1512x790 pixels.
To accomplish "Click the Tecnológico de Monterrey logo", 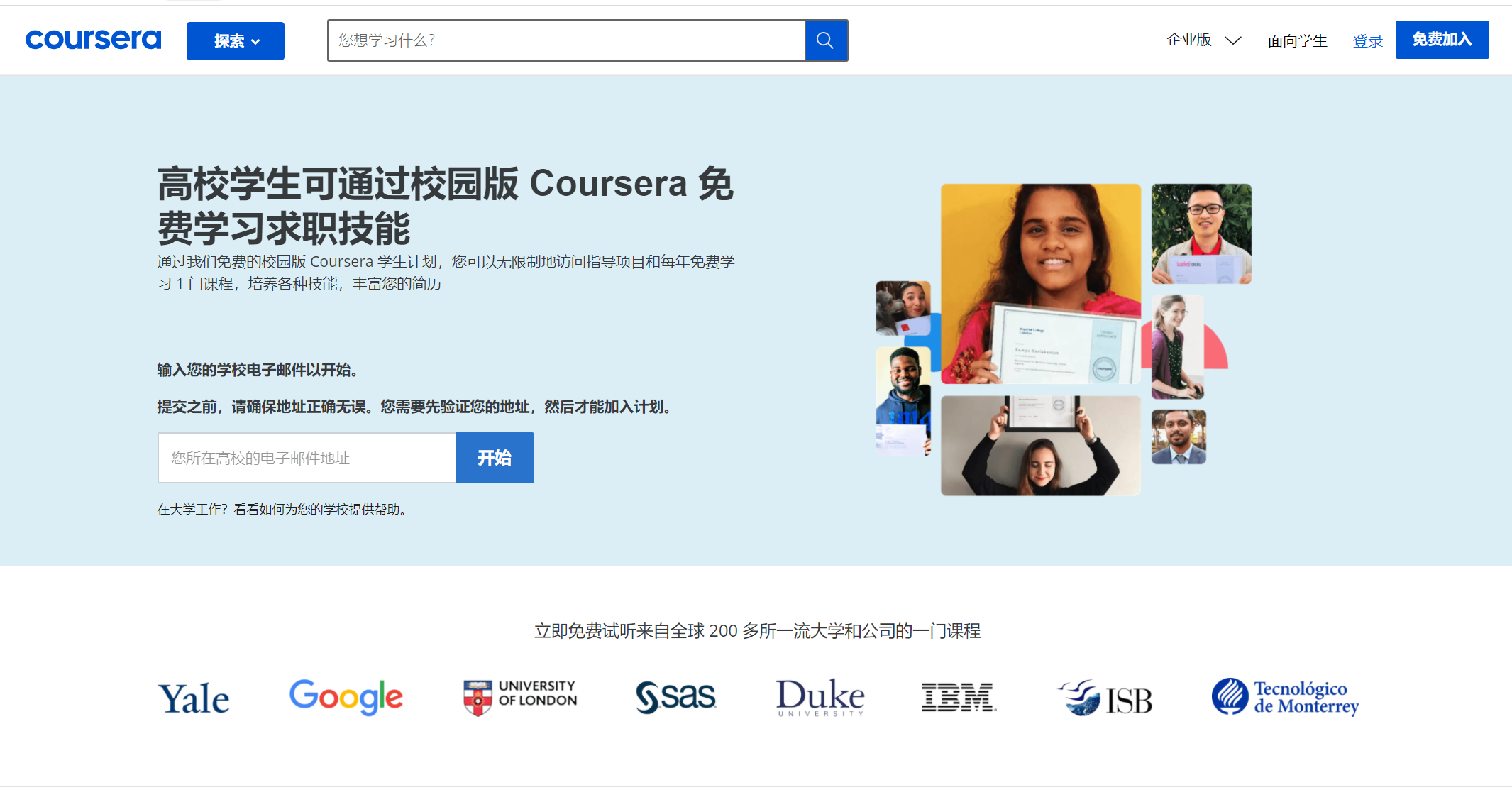I will pos(1285,696).
